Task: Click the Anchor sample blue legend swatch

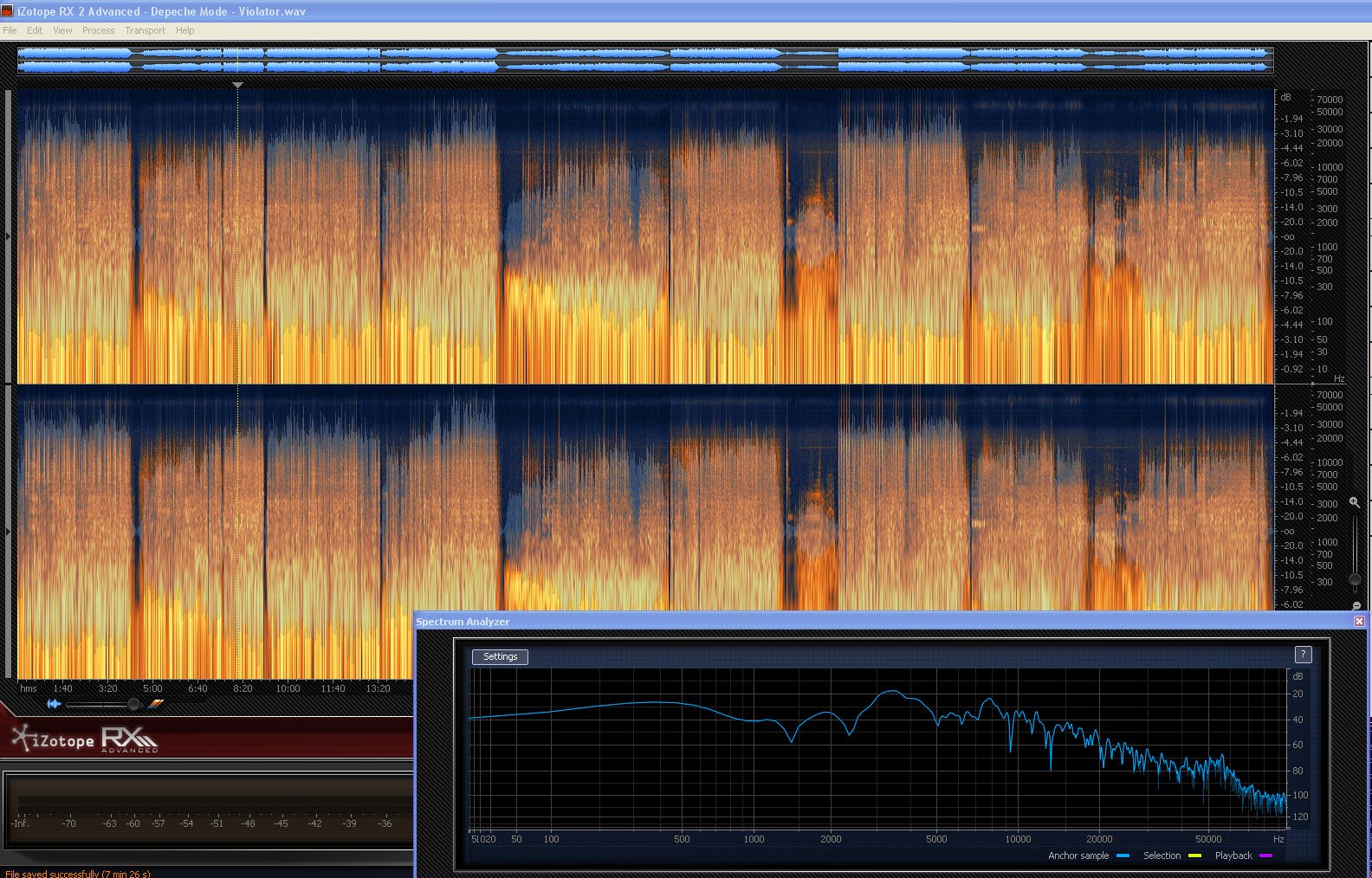Action: pos(1123,855)
